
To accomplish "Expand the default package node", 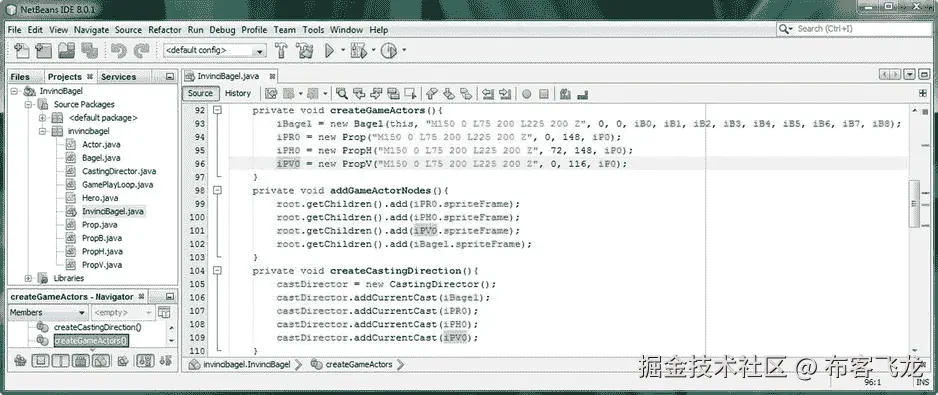I will 42,117.
